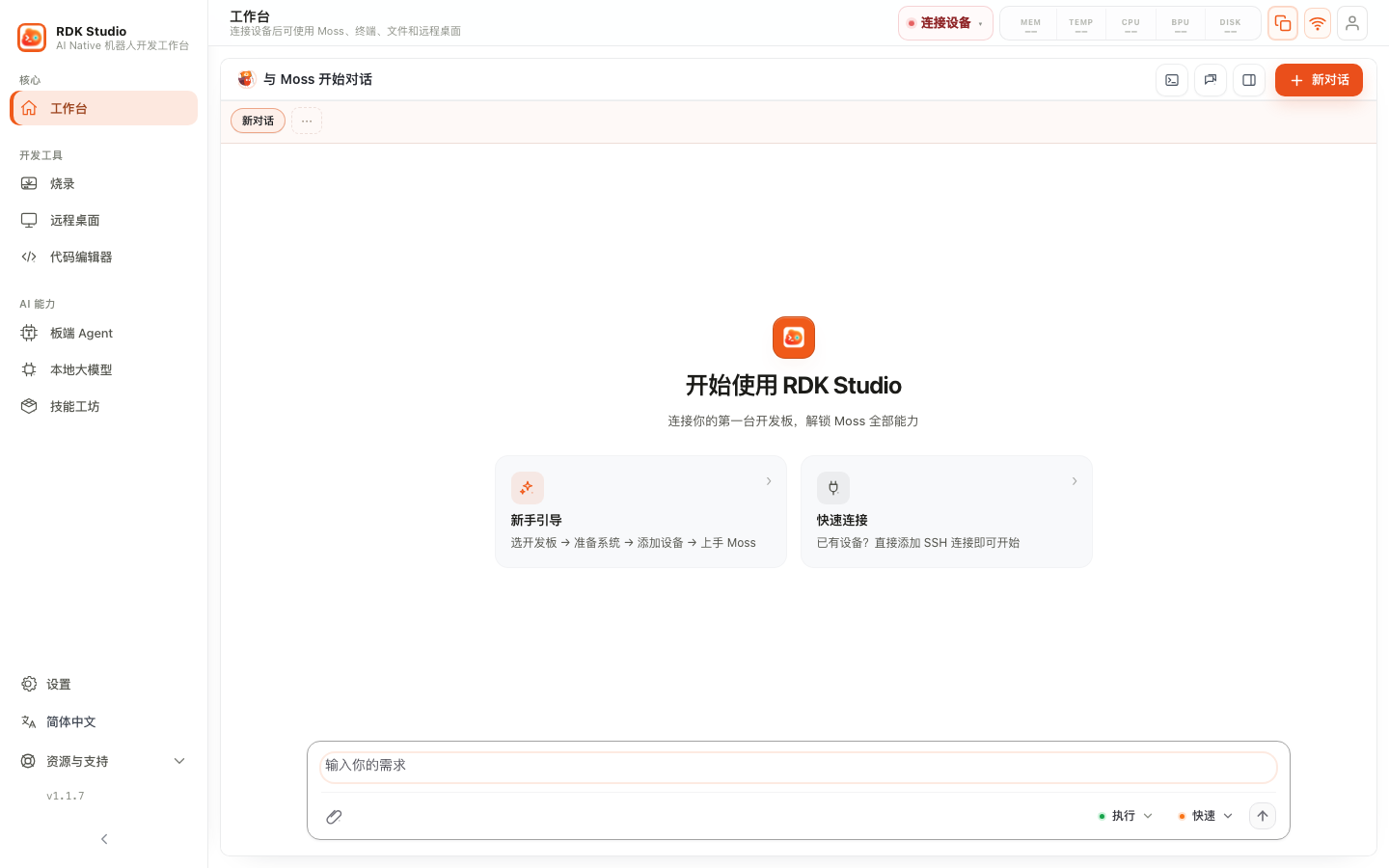The height and width of the screenshot is (868, 1389).
Task: Click the 代码编辑器 code brackets icon
Action: pyautogui.click(x=29, y=257)
